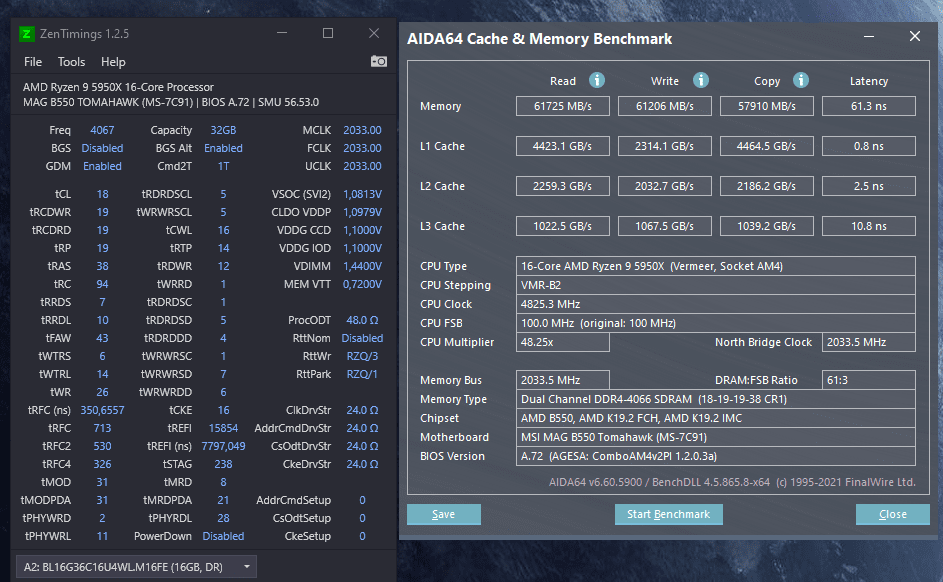Take screenshot with ZenTimings camera icon
The height and width of the screenshot is (582, 943).
coord(378,61)
